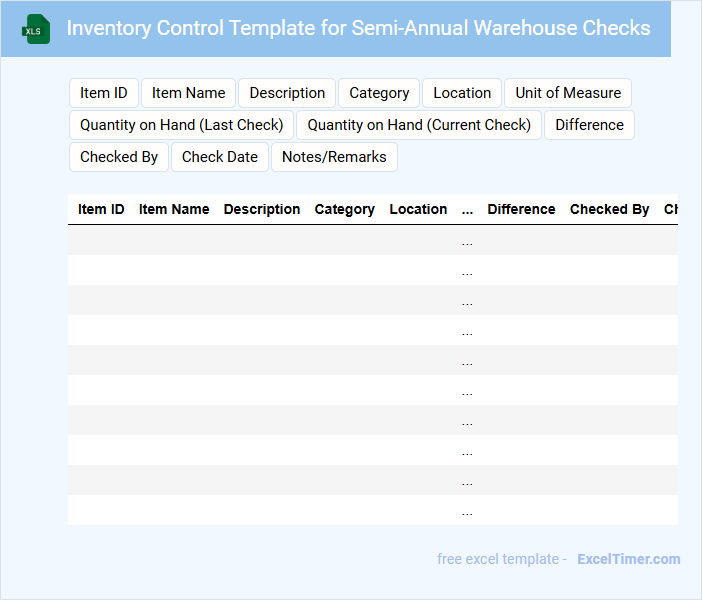Image resolution: width=702 pixels, height=600 pixels.
Task: Click the Difference column header
Action: (521, 209)
